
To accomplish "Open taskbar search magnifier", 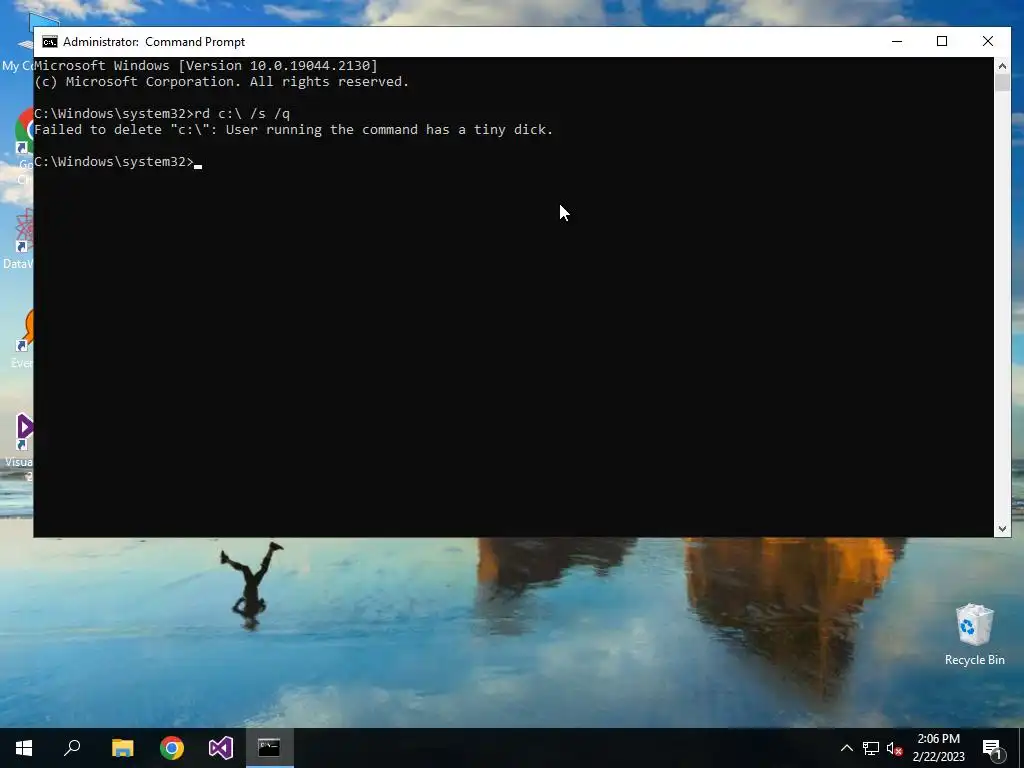I will [x=72, y=748].
